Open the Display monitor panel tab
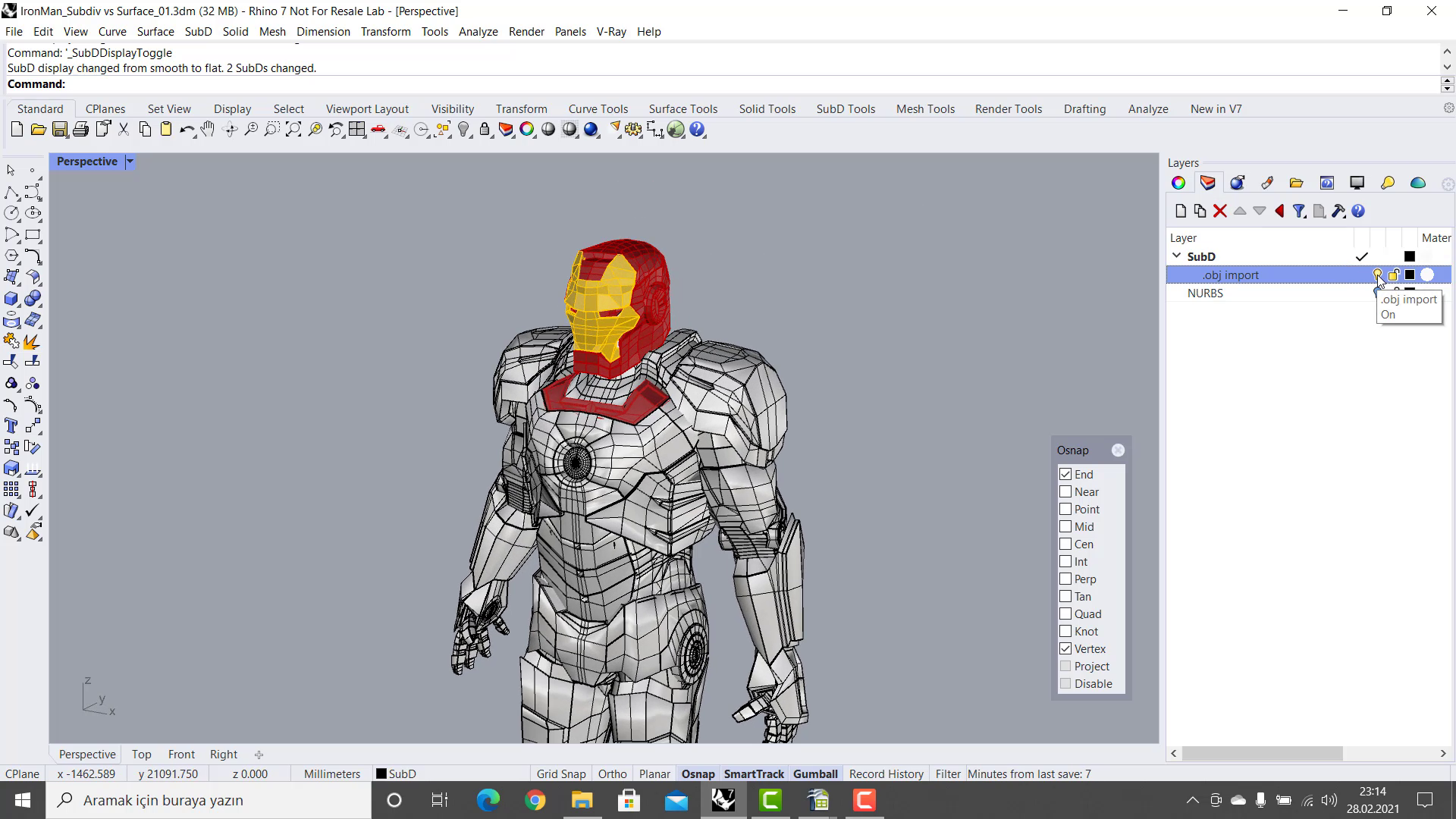This screenshot has height=819, width=1456. click(x=1357, y=183)
